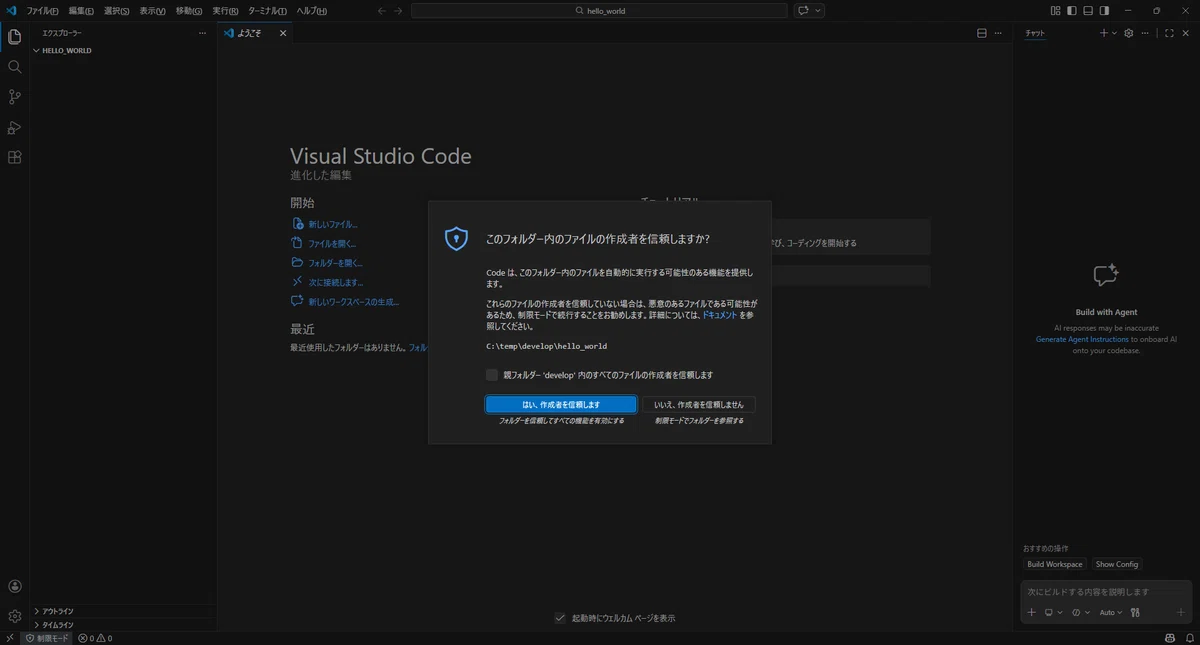Viewport: 1200px width, 645px height.
Task: Click the remote window indicator in status bar
Action: click(x=9, y=638)
